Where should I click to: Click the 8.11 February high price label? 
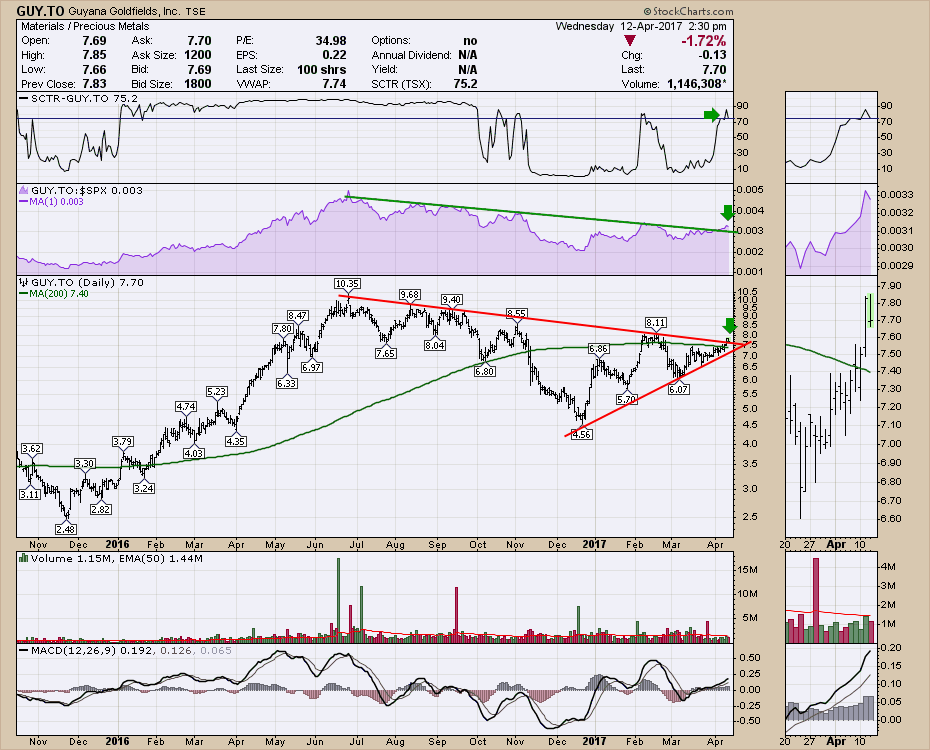click(x=655, y=323)
